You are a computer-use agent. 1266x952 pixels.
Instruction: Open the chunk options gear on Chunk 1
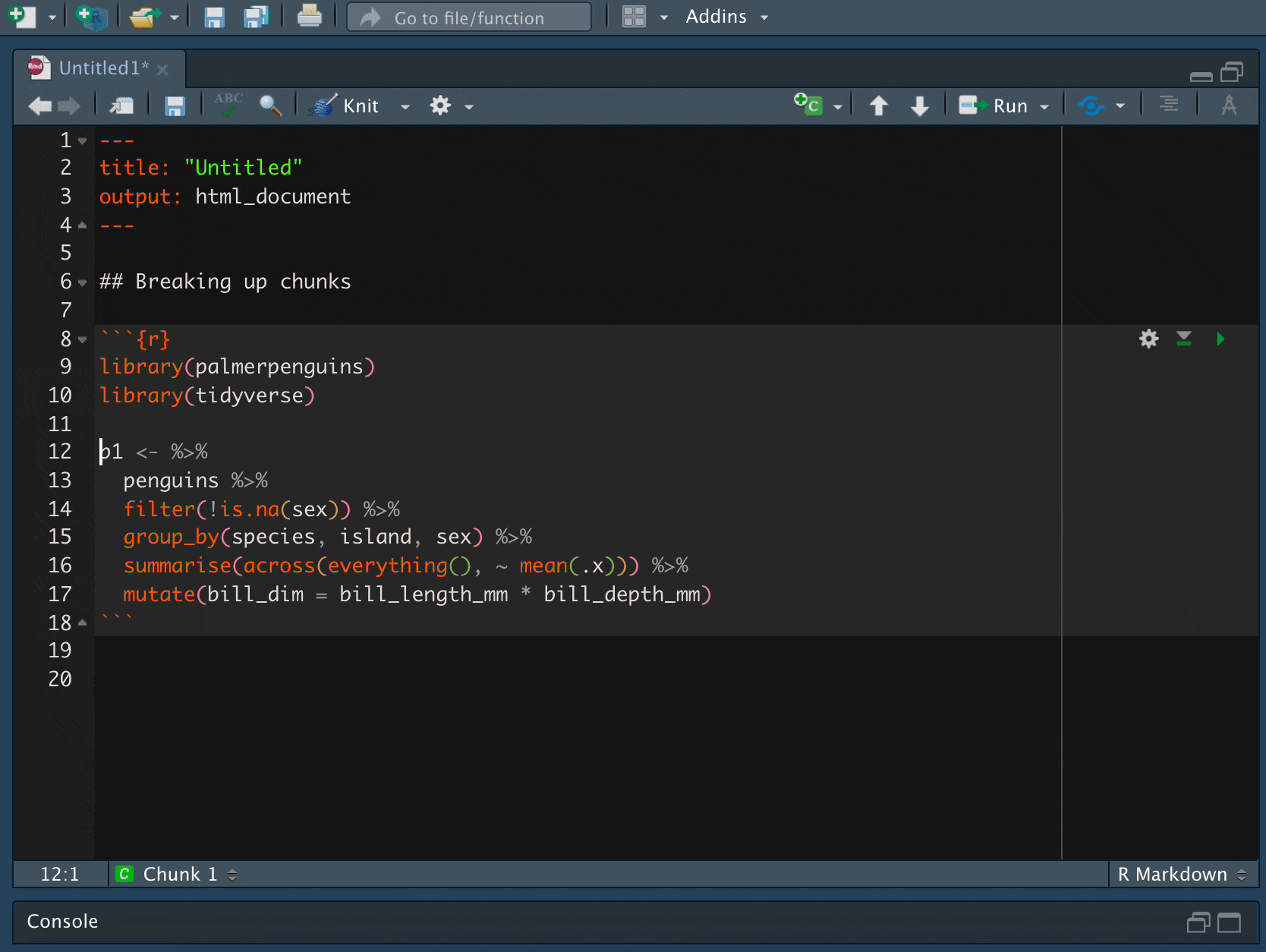pyautogui.click(x=1148, y=339)
